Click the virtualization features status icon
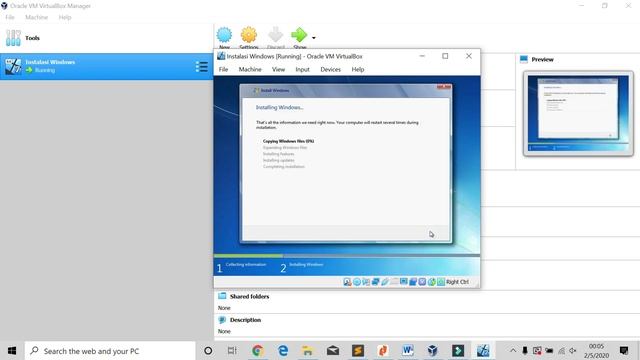Screen dimensions: 640x360 point(422,282)
